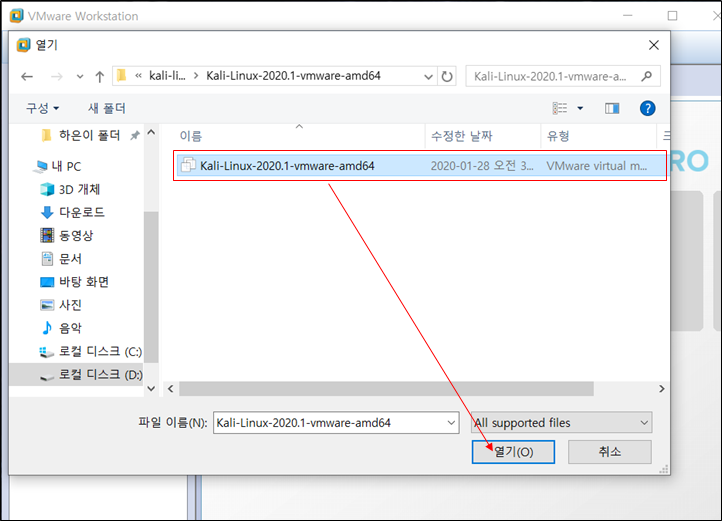
Task: Minimize the VMware Workstation window
Action: coord(628,16)
